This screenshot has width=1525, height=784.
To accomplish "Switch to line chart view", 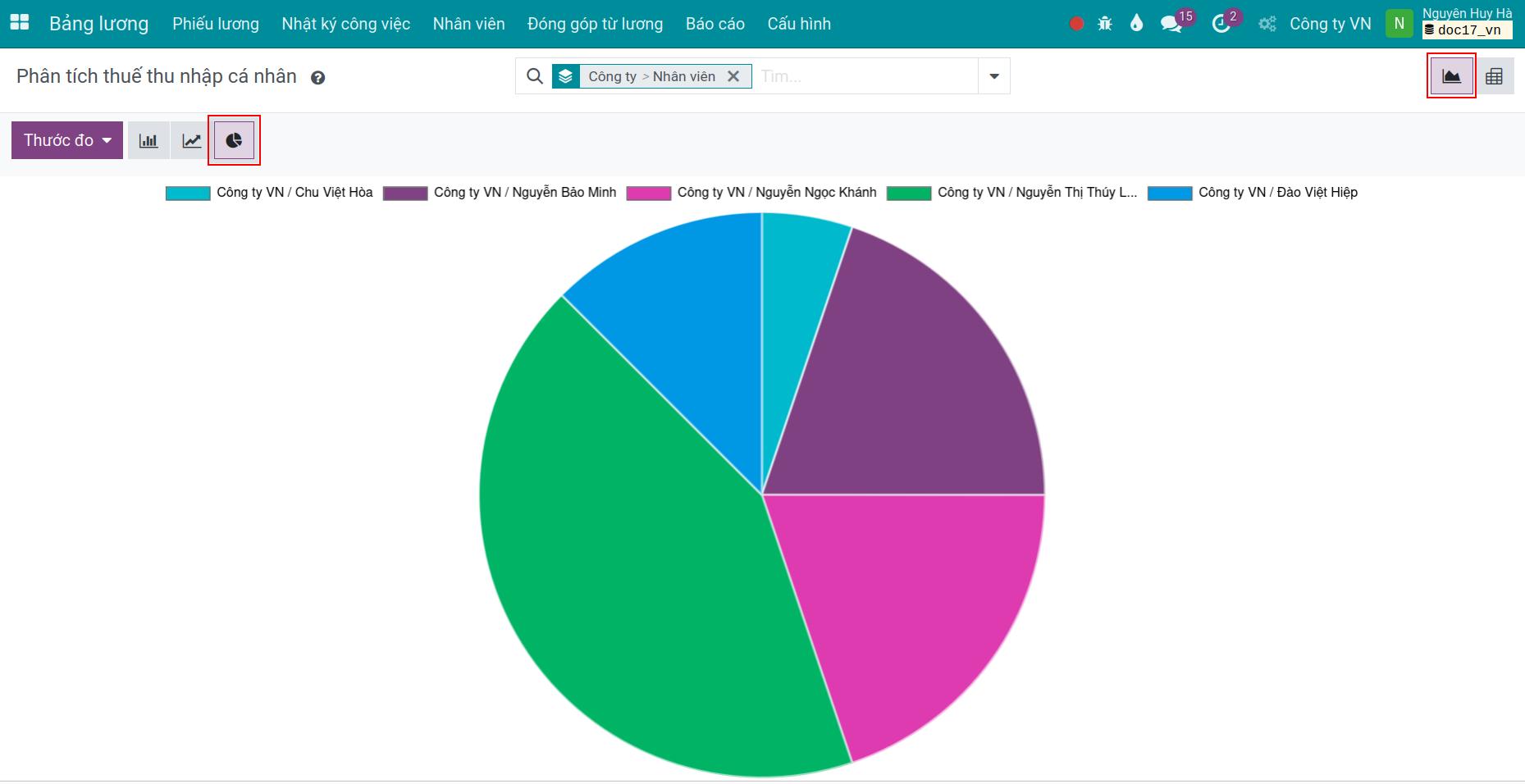I will (x=191, y=140).
